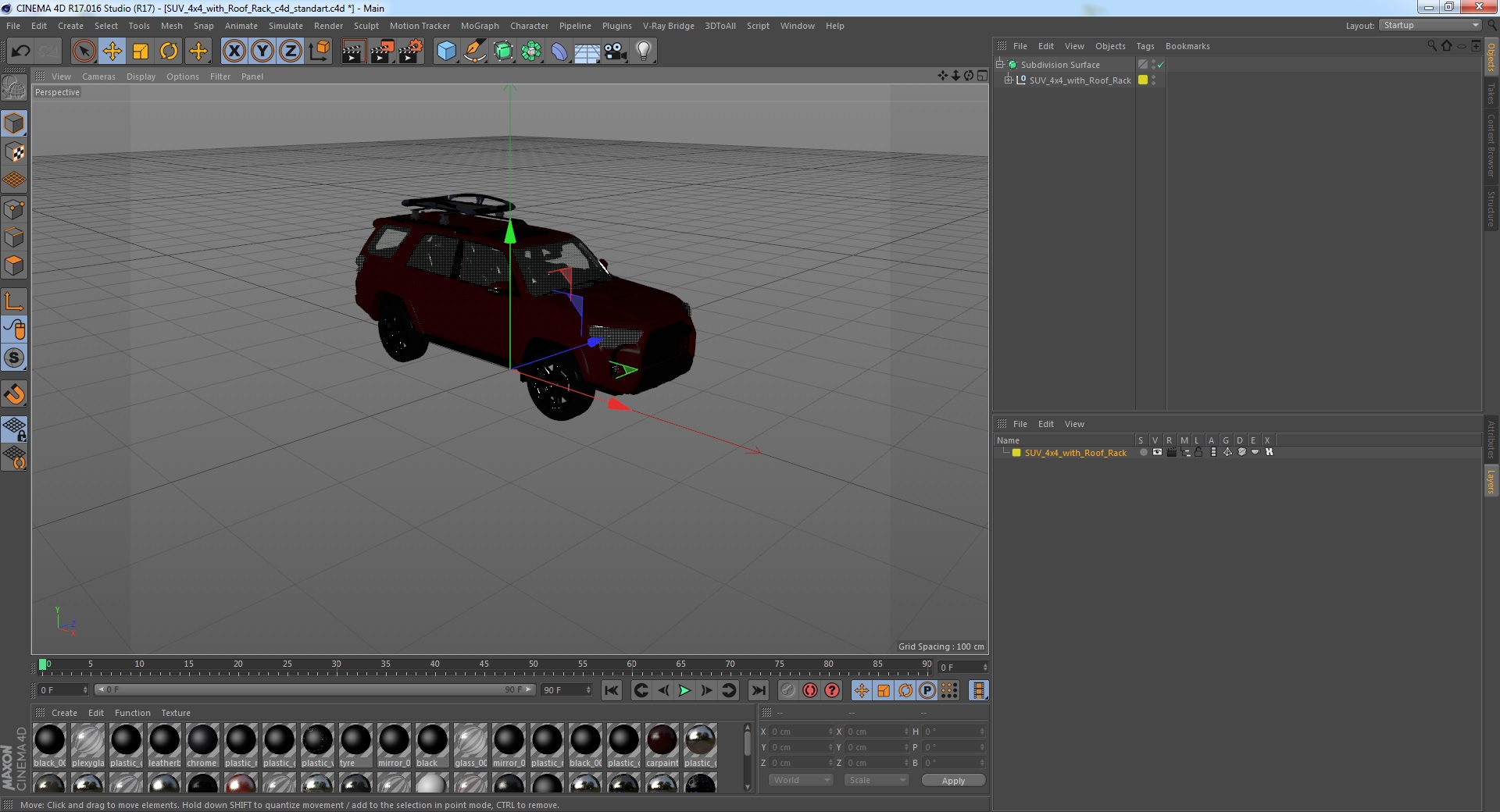Enable Snap magnet icon
Screen dimensions: 1500x812
tap(14, 394)
